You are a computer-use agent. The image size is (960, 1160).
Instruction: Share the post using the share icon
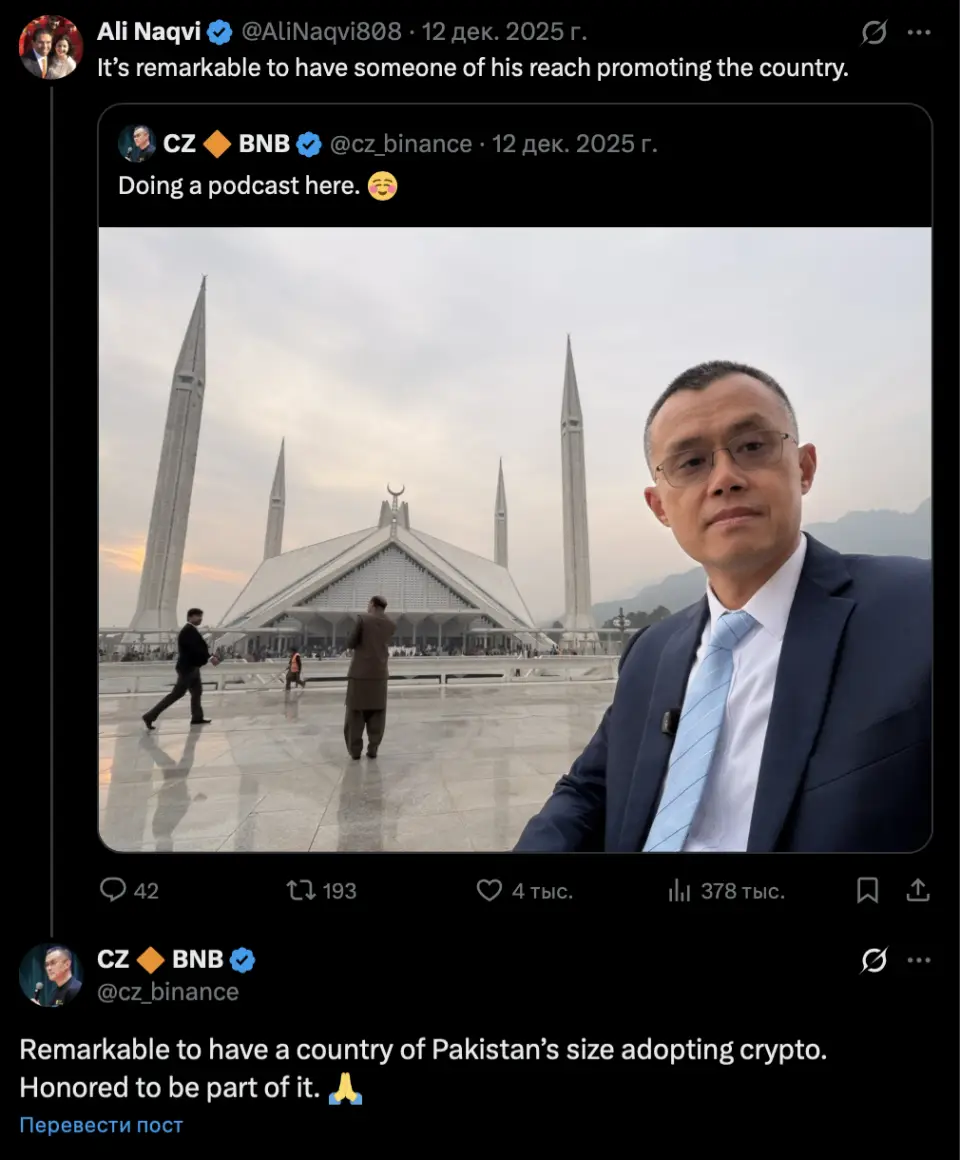[x=916, y=890]
